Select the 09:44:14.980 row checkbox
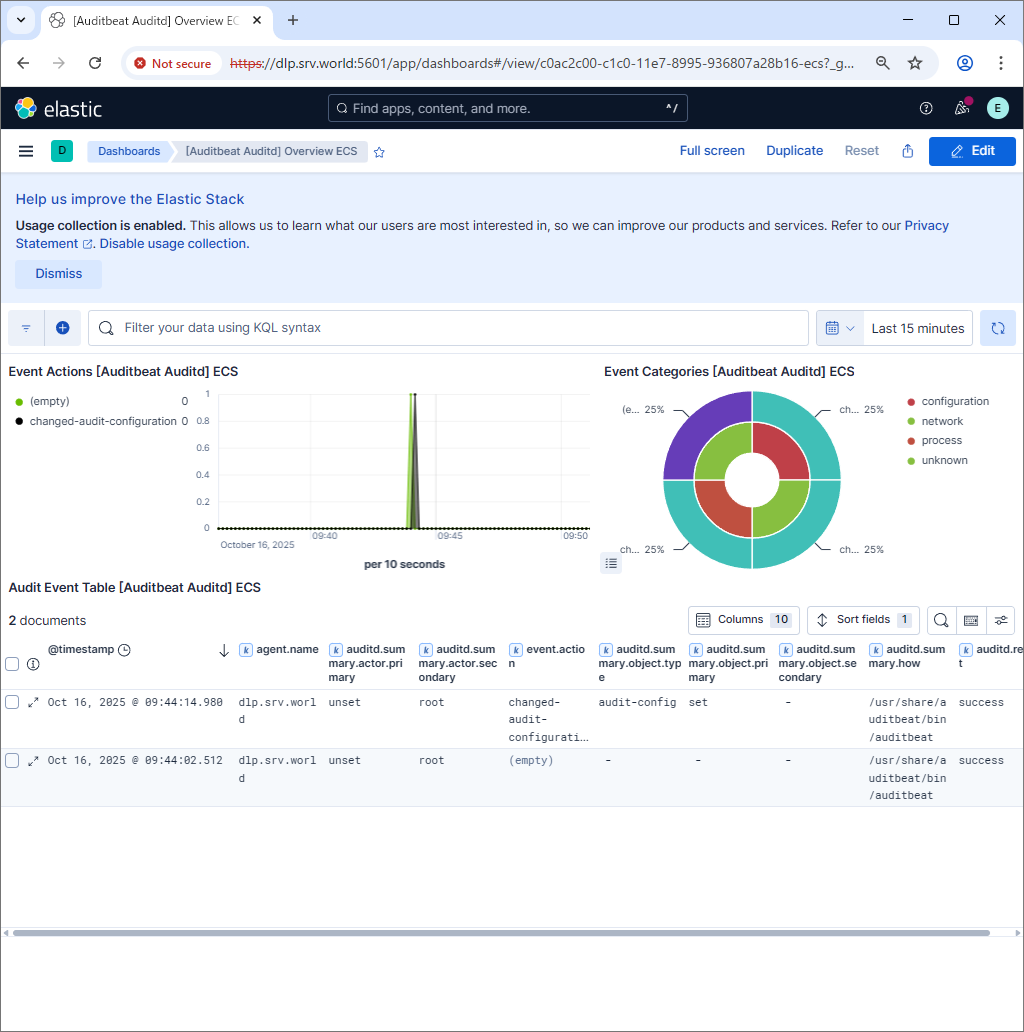Viewport: 1024px width, 1032px height. (x=12, y=702)
